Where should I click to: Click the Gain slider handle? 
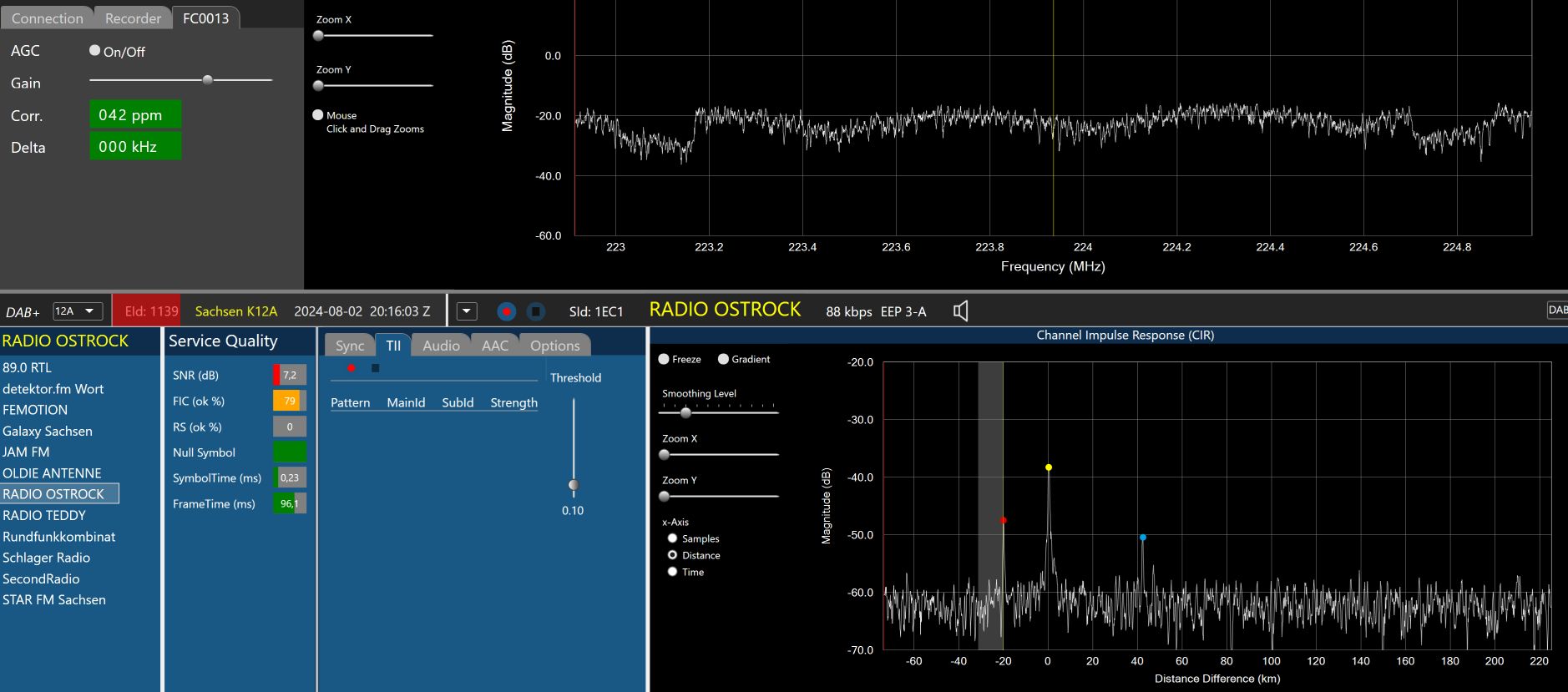pyautogui.click(x=208, y=80)
